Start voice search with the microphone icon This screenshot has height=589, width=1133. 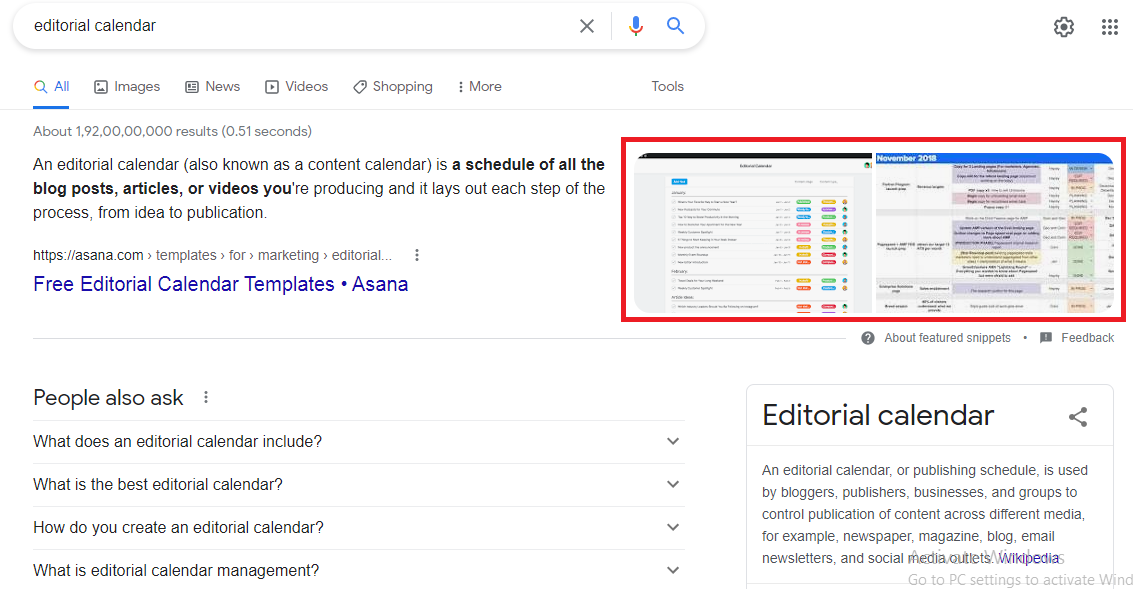pos(636,26)
